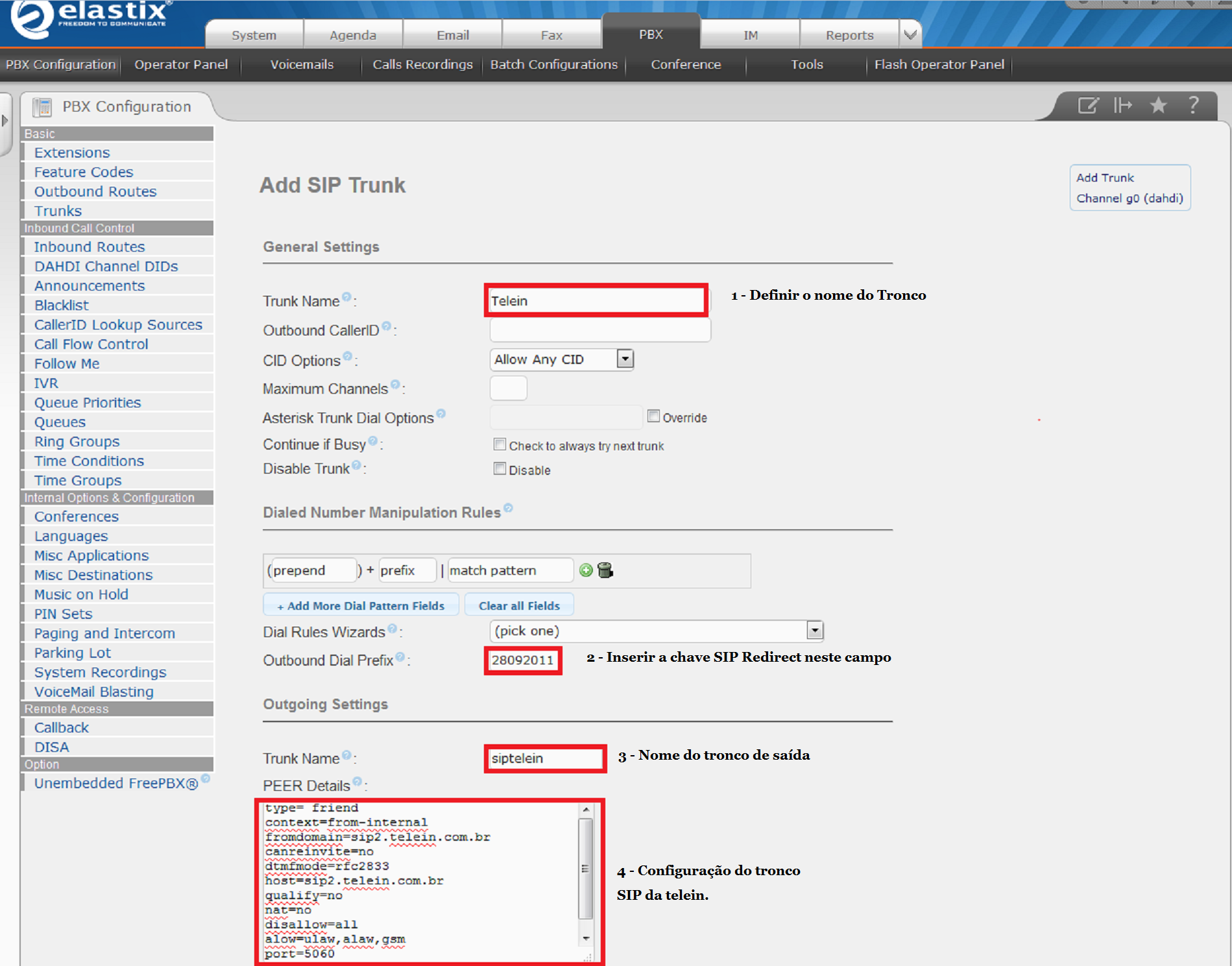Click the green add dial pattern icon
The image size is (1232, 966).
point(586,570)
